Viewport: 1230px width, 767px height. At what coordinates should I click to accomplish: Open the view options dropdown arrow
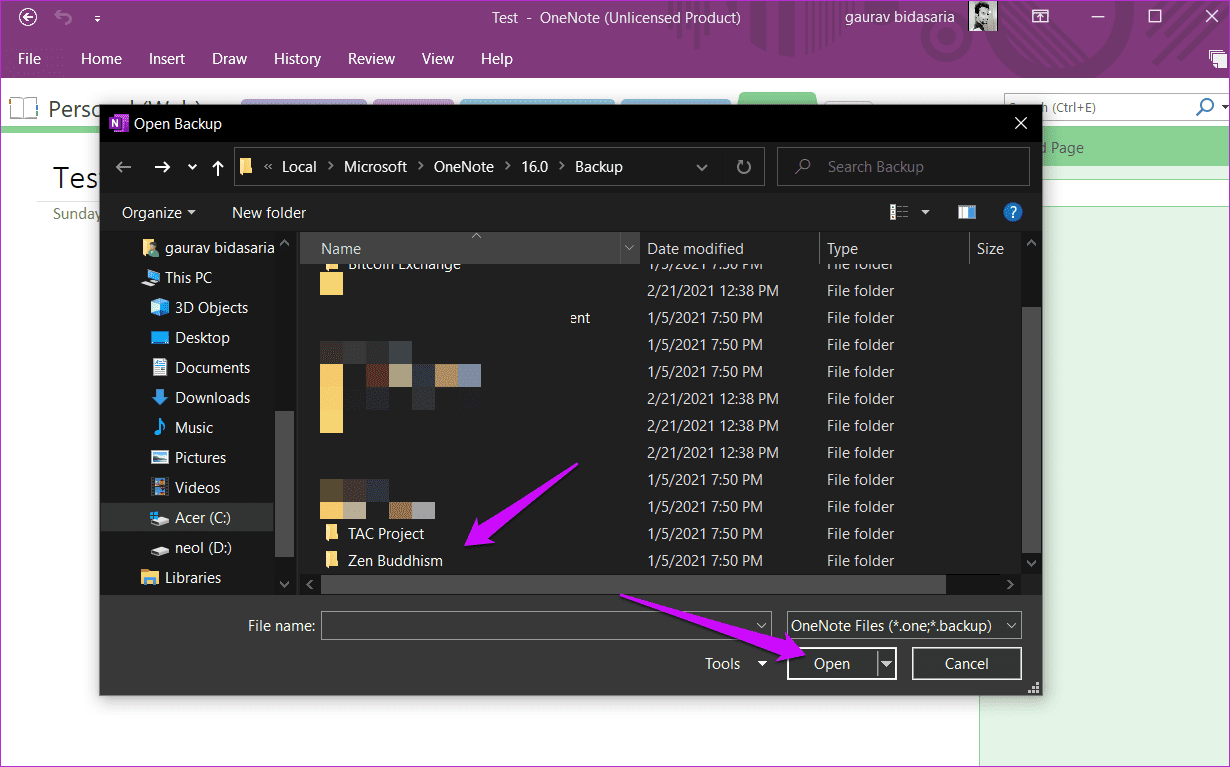[925, 213]
